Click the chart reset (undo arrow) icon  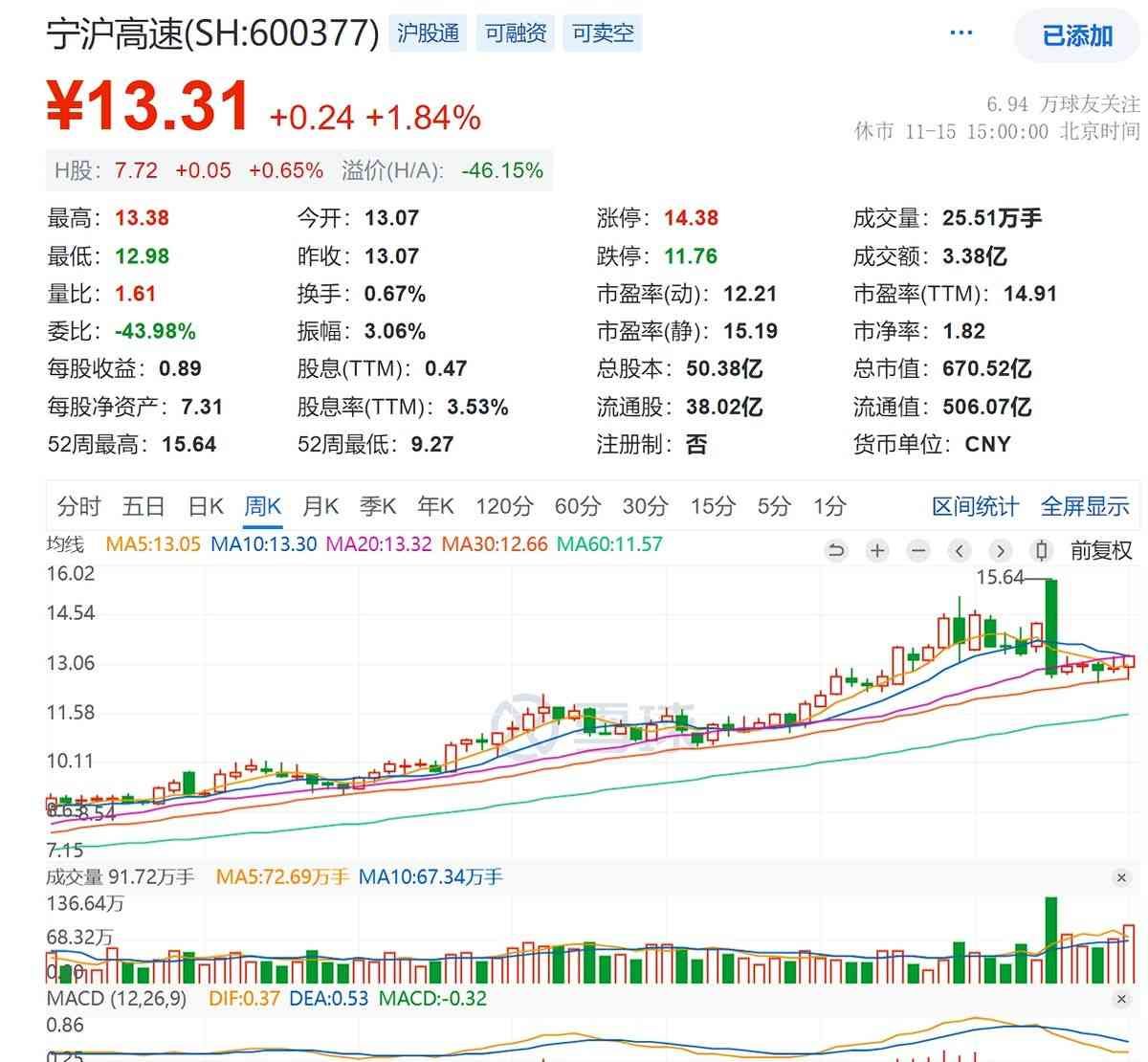click(836, 551)
